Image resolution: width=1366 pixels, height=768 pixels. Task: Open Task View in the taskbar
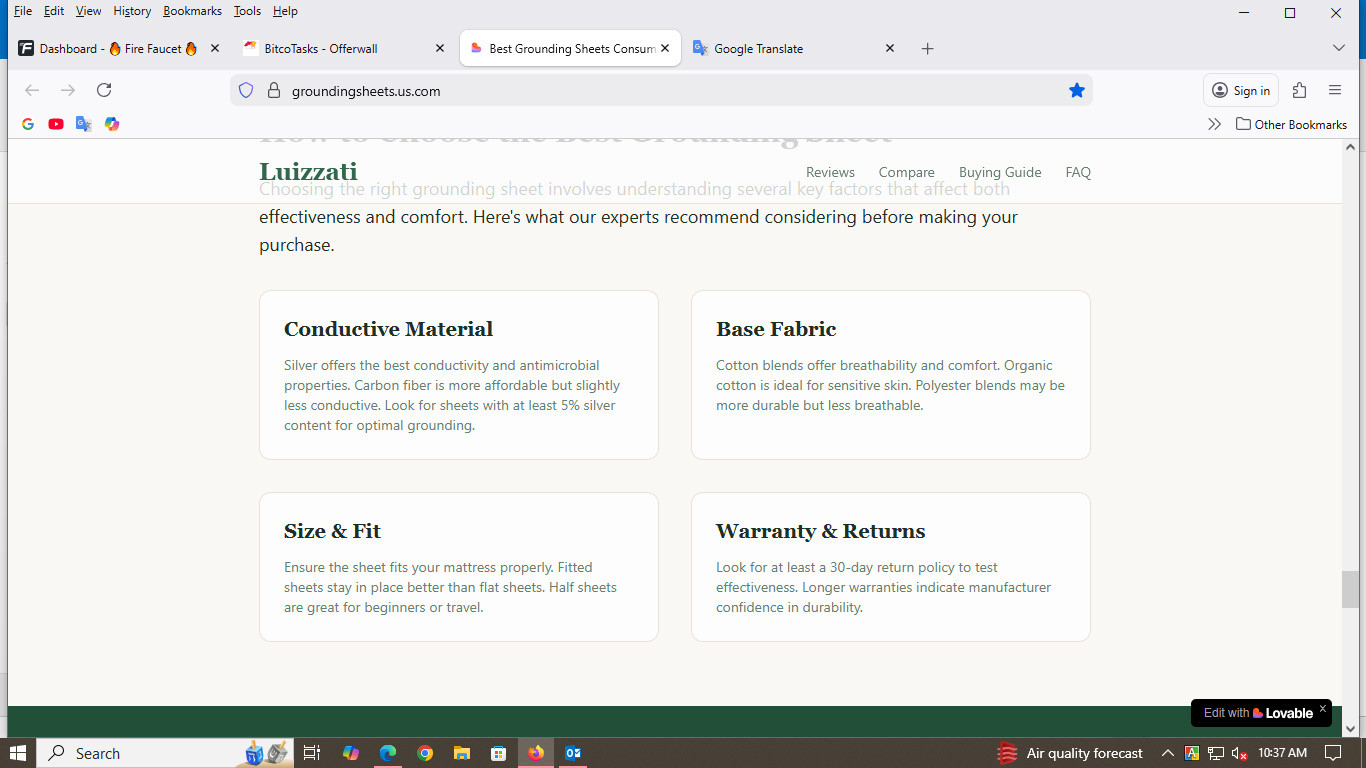click(x=312, y=753)
